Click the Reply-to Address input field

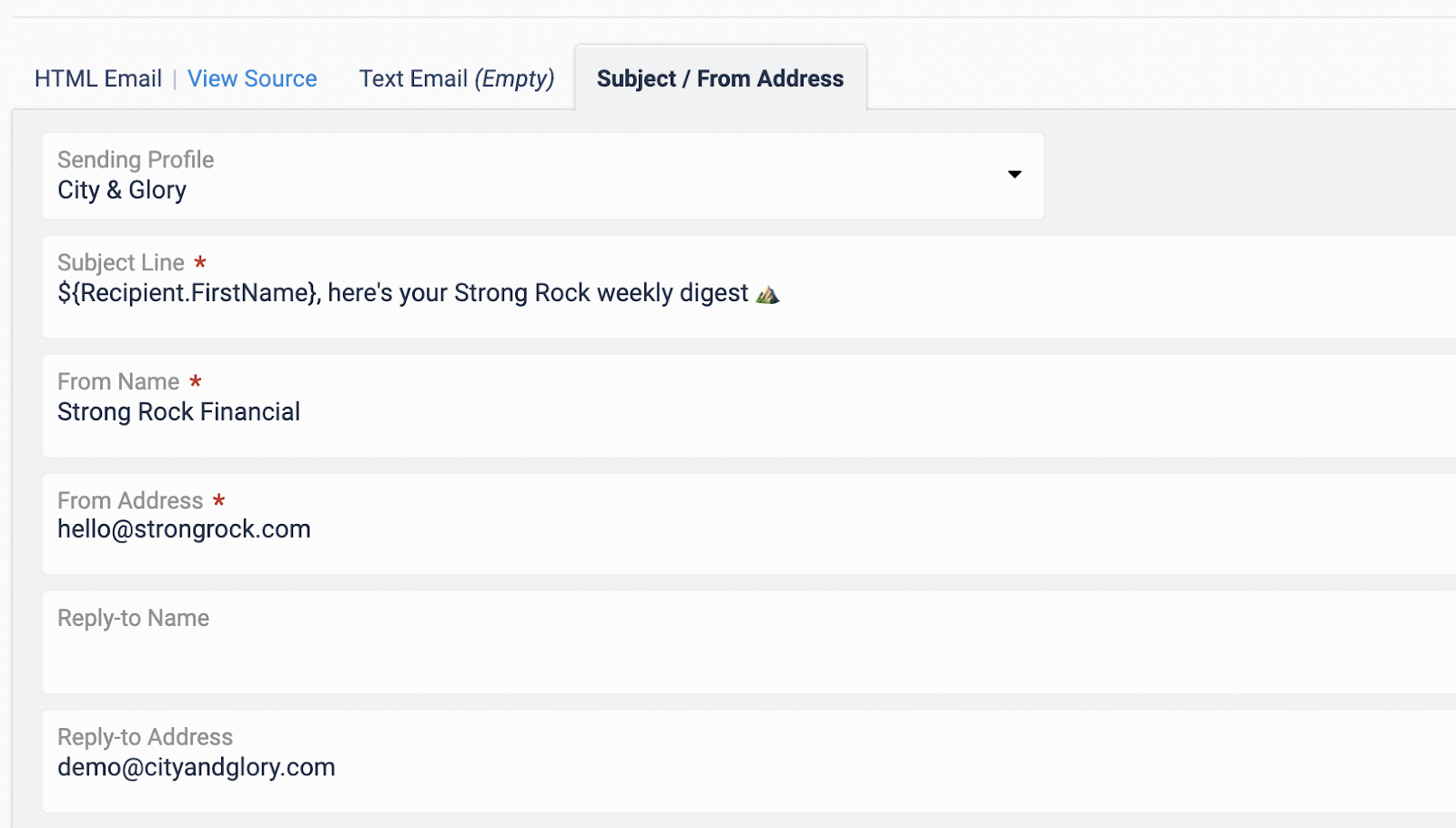pyautogui.click(x=749, y=761)
